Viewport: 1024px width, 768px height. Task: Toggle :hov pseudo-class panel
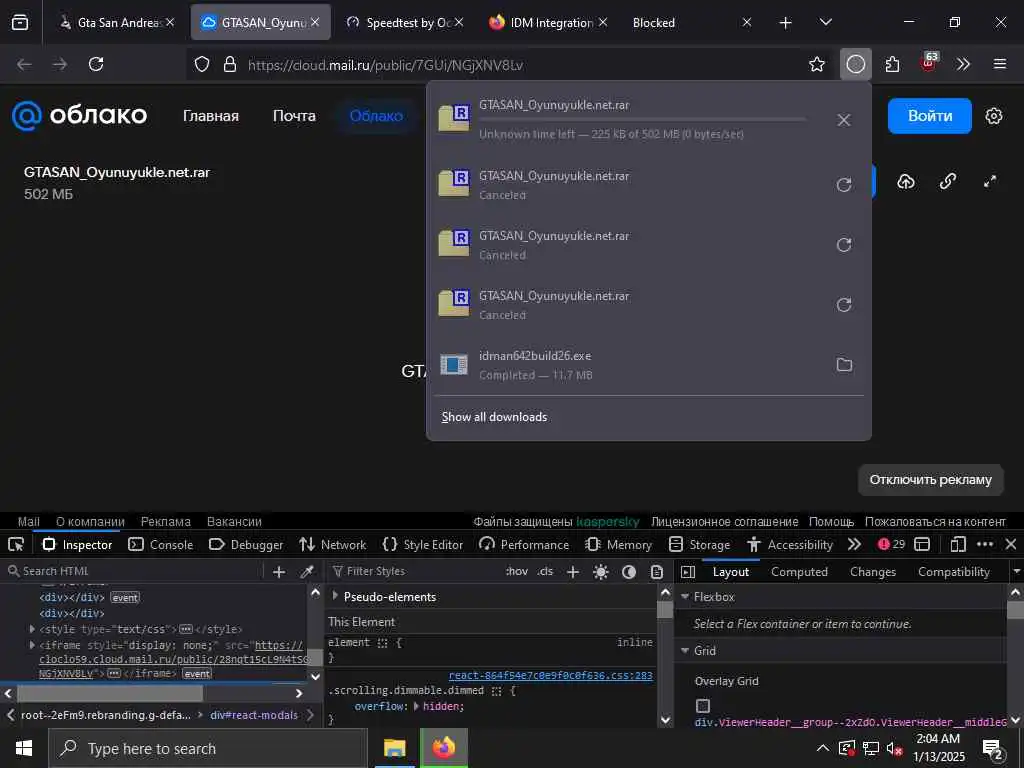coord(517,571)
